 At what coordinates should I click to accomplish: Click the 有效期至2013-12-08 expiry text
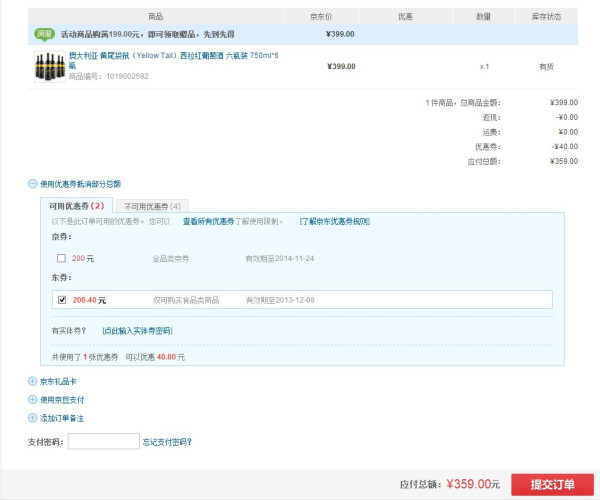point(280,300)
